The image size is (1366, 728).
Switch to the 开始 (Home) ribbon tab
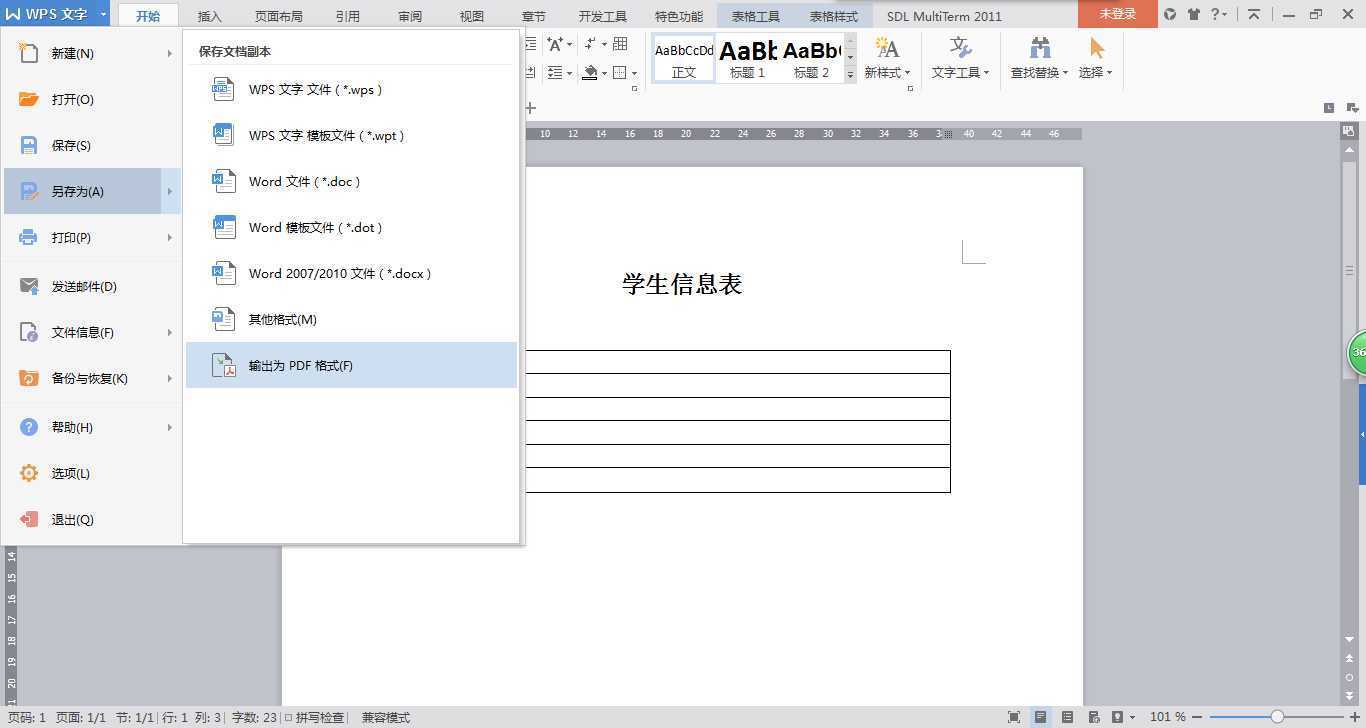[148, 16]
